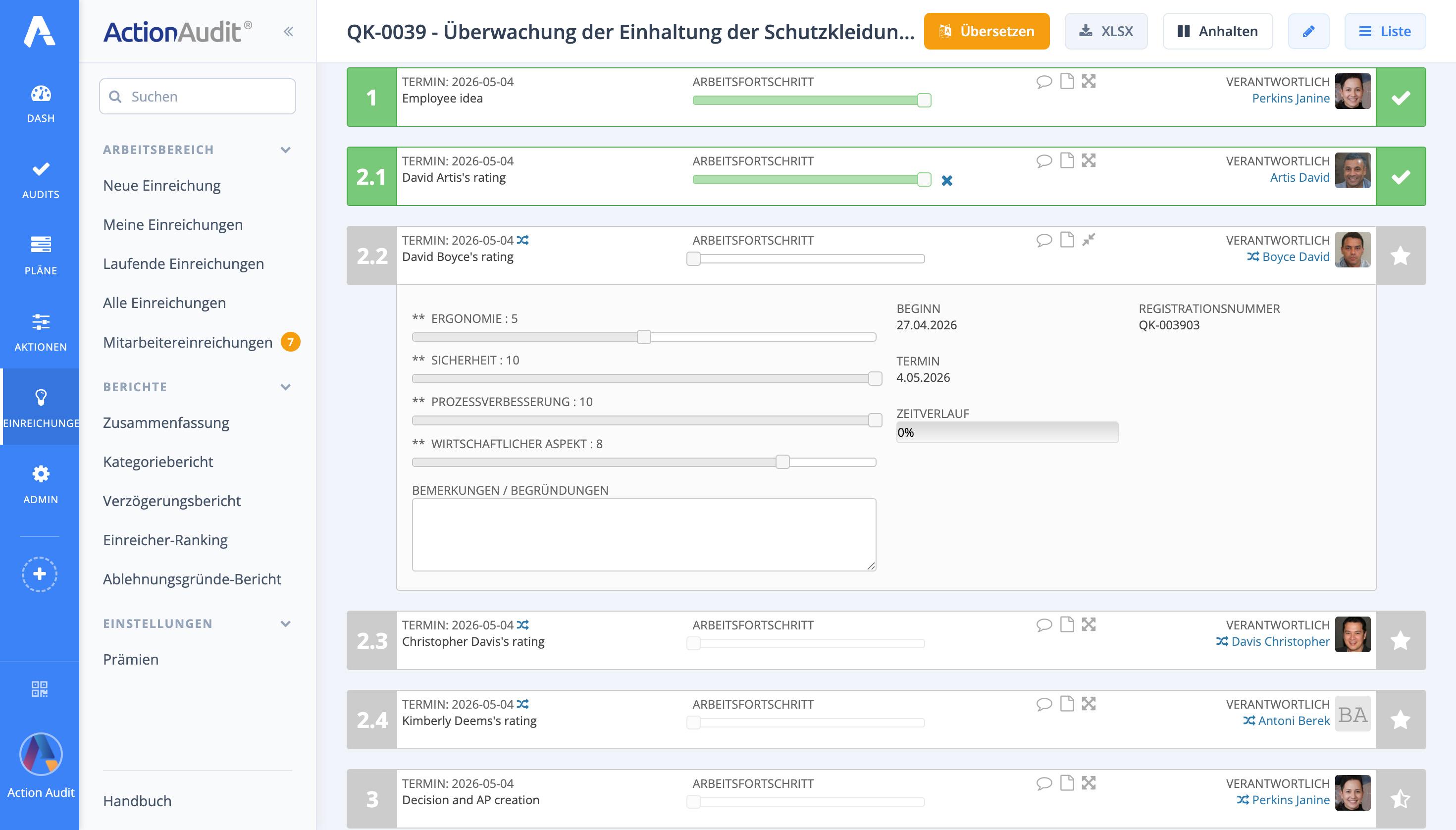Toggle star on Kimberly Deems's rating
This screenshot has height=830, width=1456.
point(1400,720)
